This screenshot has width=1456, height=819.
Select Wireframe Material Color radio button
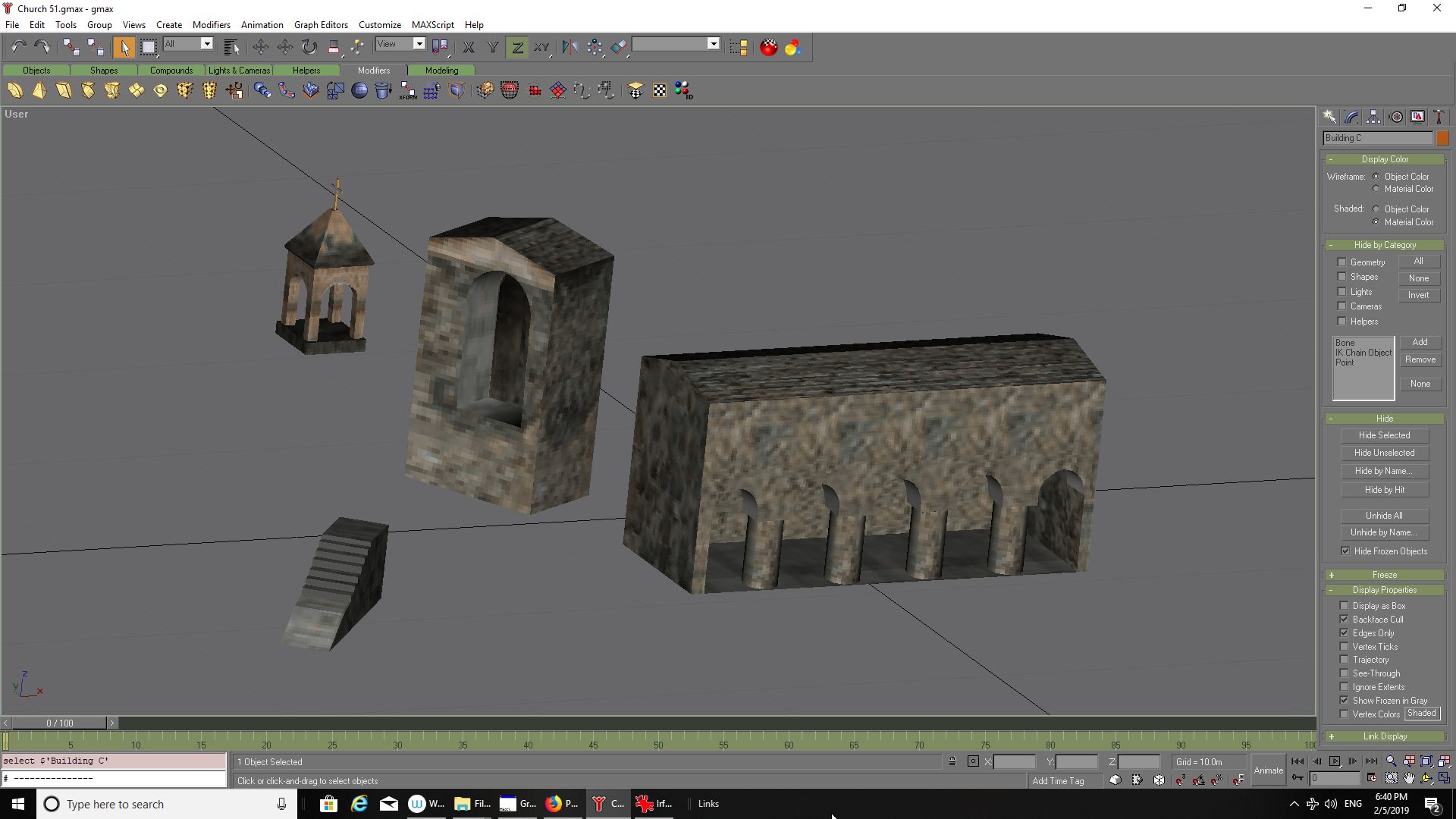[x=1376, y=189]
